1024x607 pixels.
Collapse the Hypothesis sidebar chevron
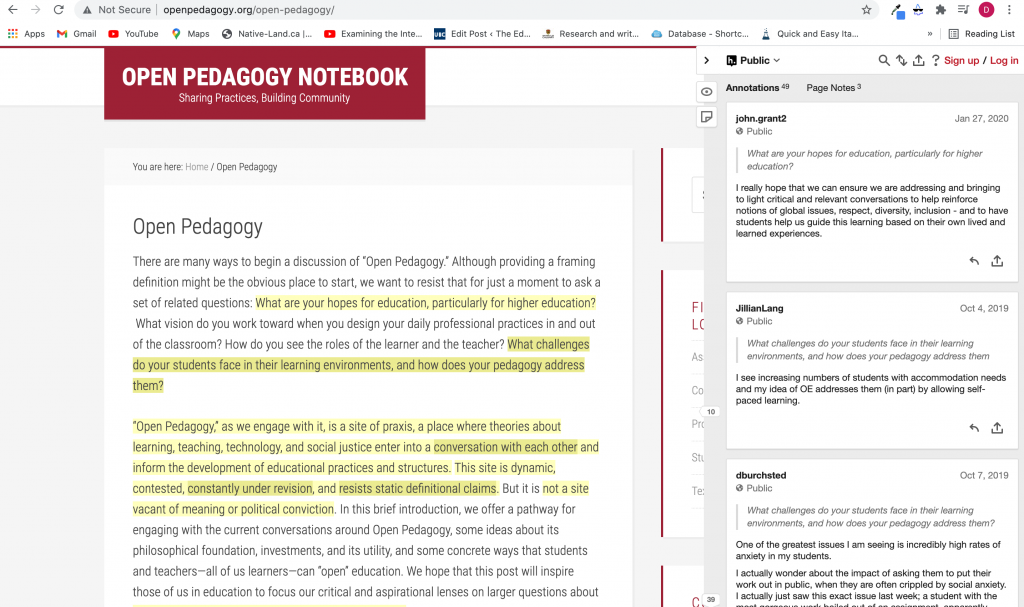707,60
